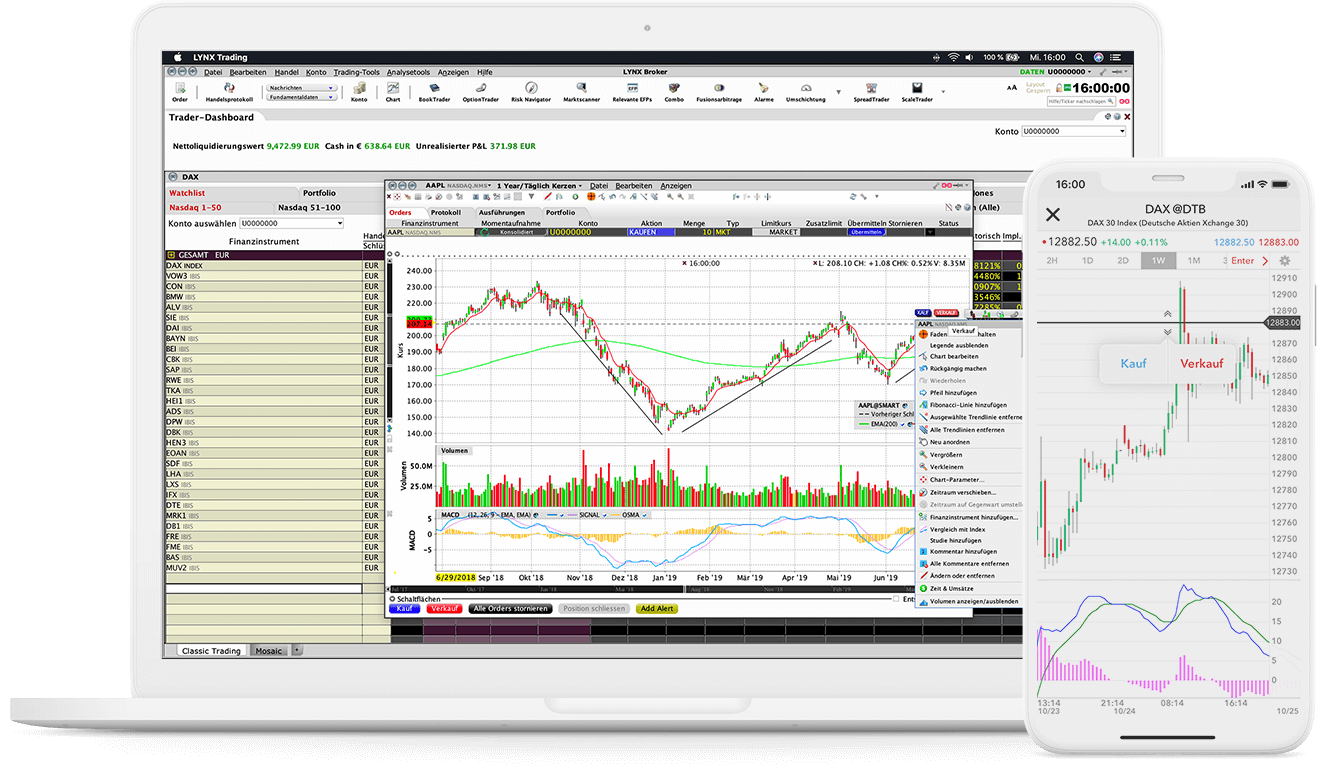The image size is (1328, 768).
Task: Tap Kauf on the phone
Action: pyautogui.click(x=1133, y=364)
